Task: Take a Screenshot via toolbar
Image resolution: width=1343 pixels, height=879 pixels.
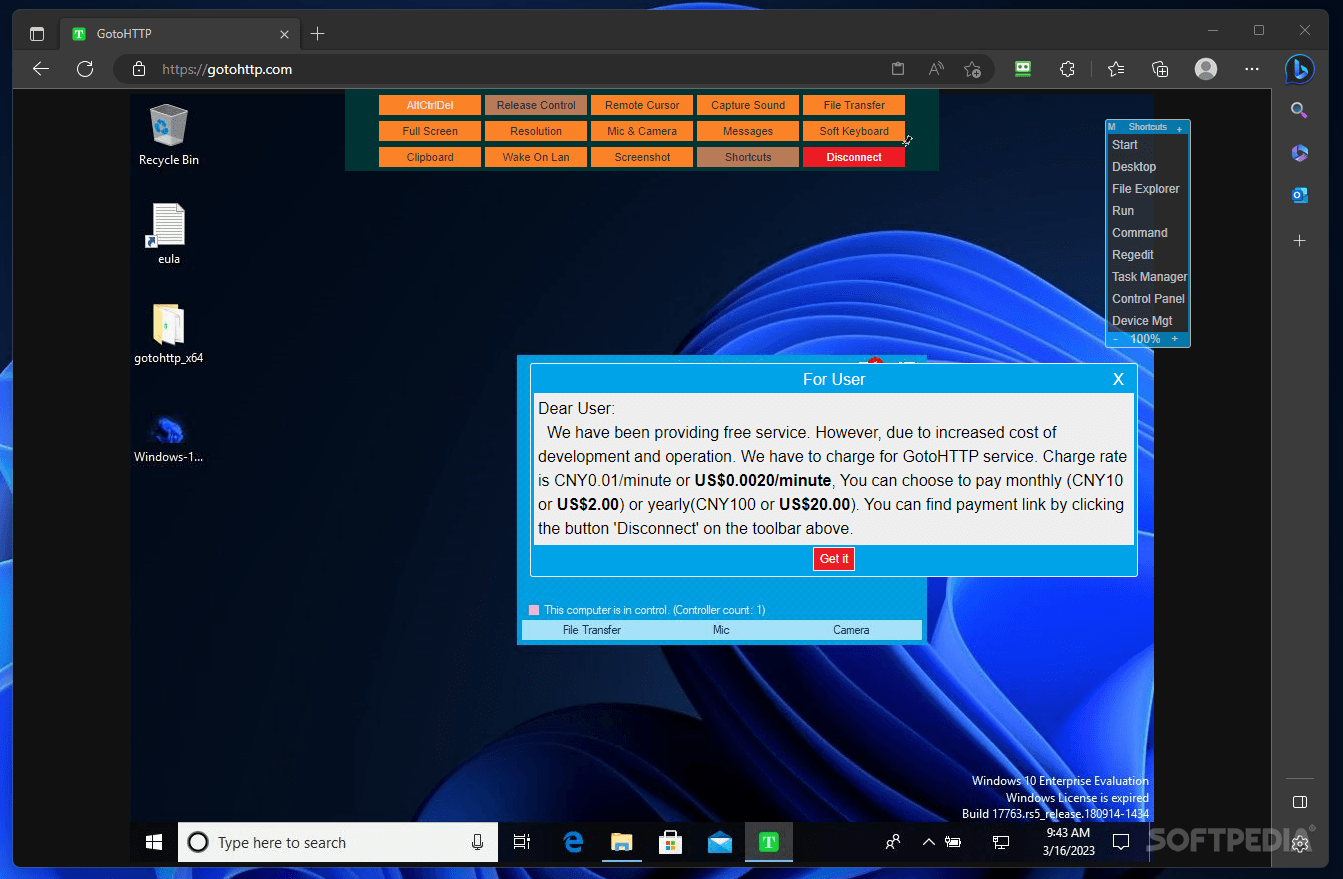Action: click(x=642, y=157)
